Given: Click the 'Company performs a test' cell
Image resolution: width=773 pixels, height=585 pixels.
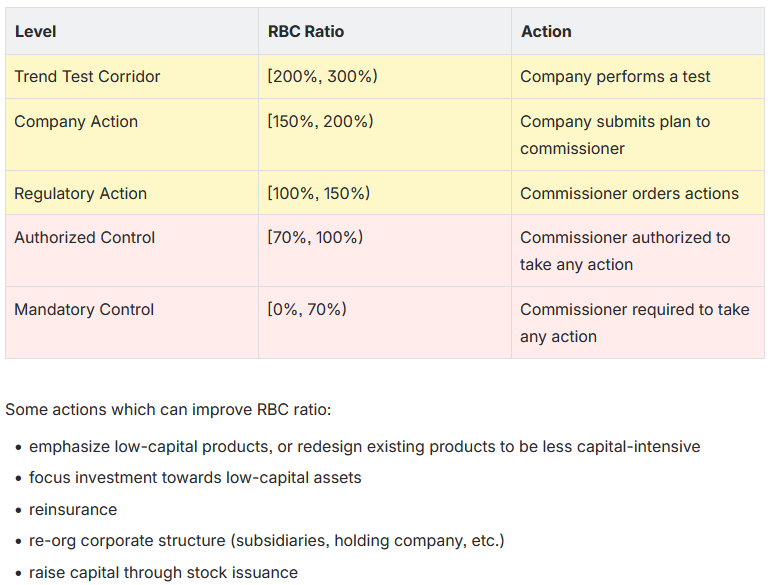Looking at the screenshot, I should tap(613, 76).
